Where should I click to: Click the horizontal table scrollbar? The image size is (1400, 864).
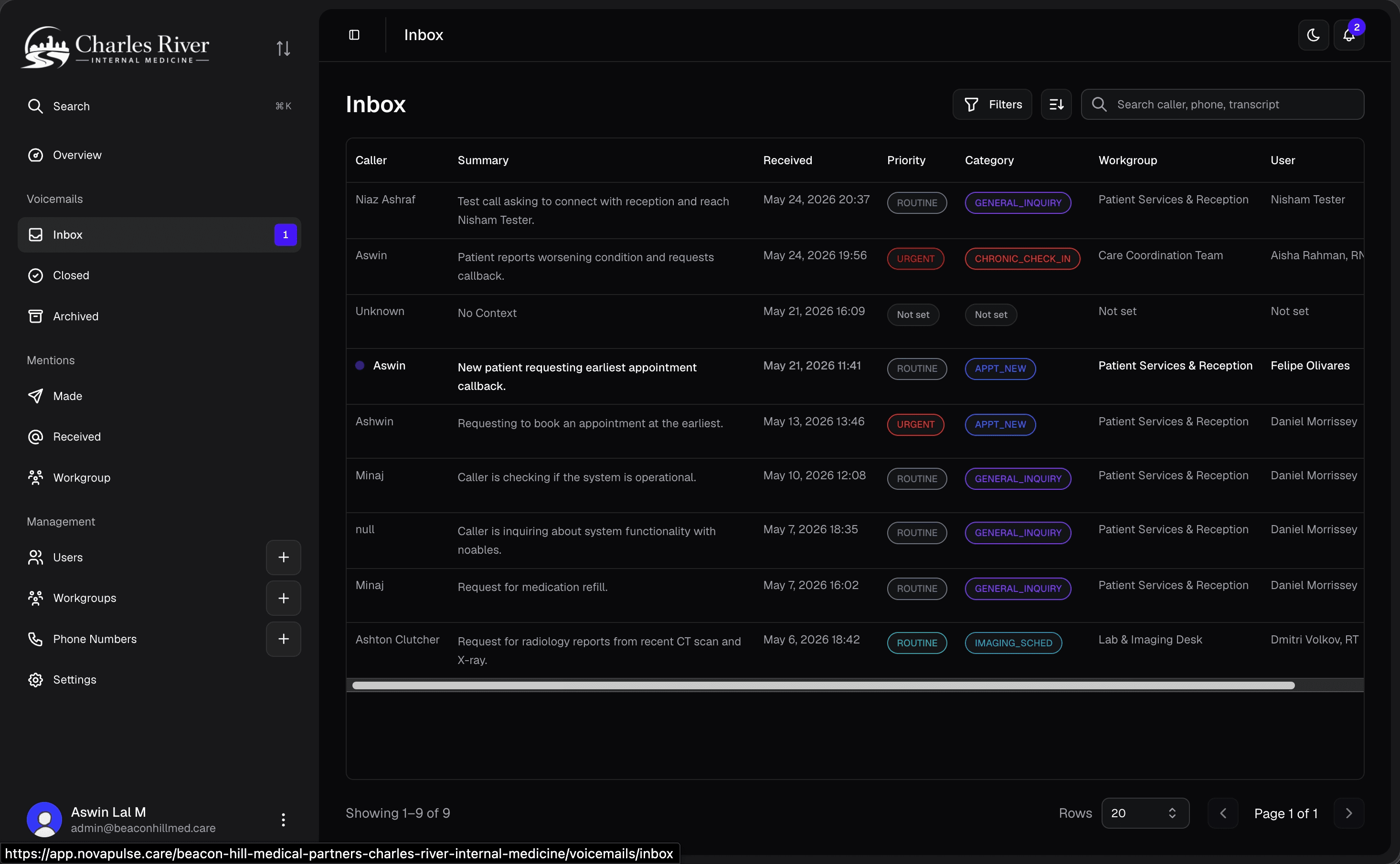823,685
